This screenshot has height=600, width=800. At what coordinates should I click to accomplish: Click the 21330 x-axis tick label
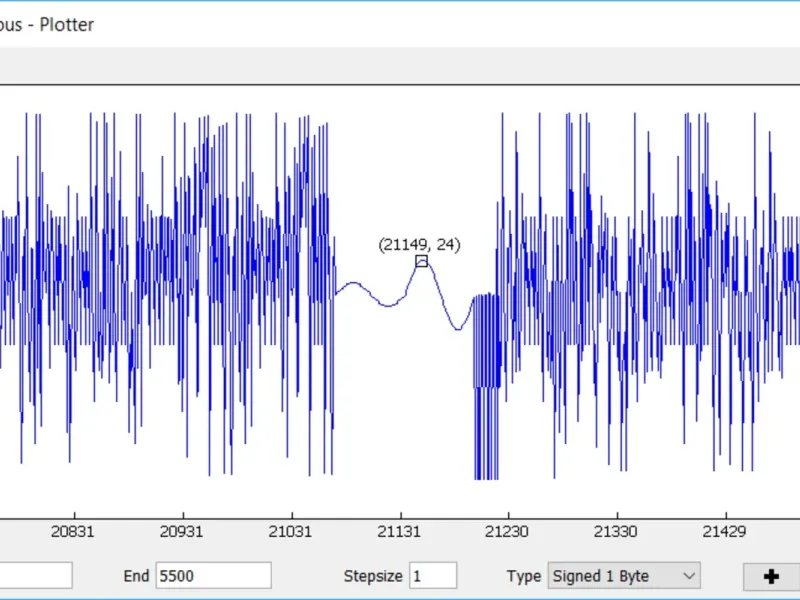(x=615, y=532)
